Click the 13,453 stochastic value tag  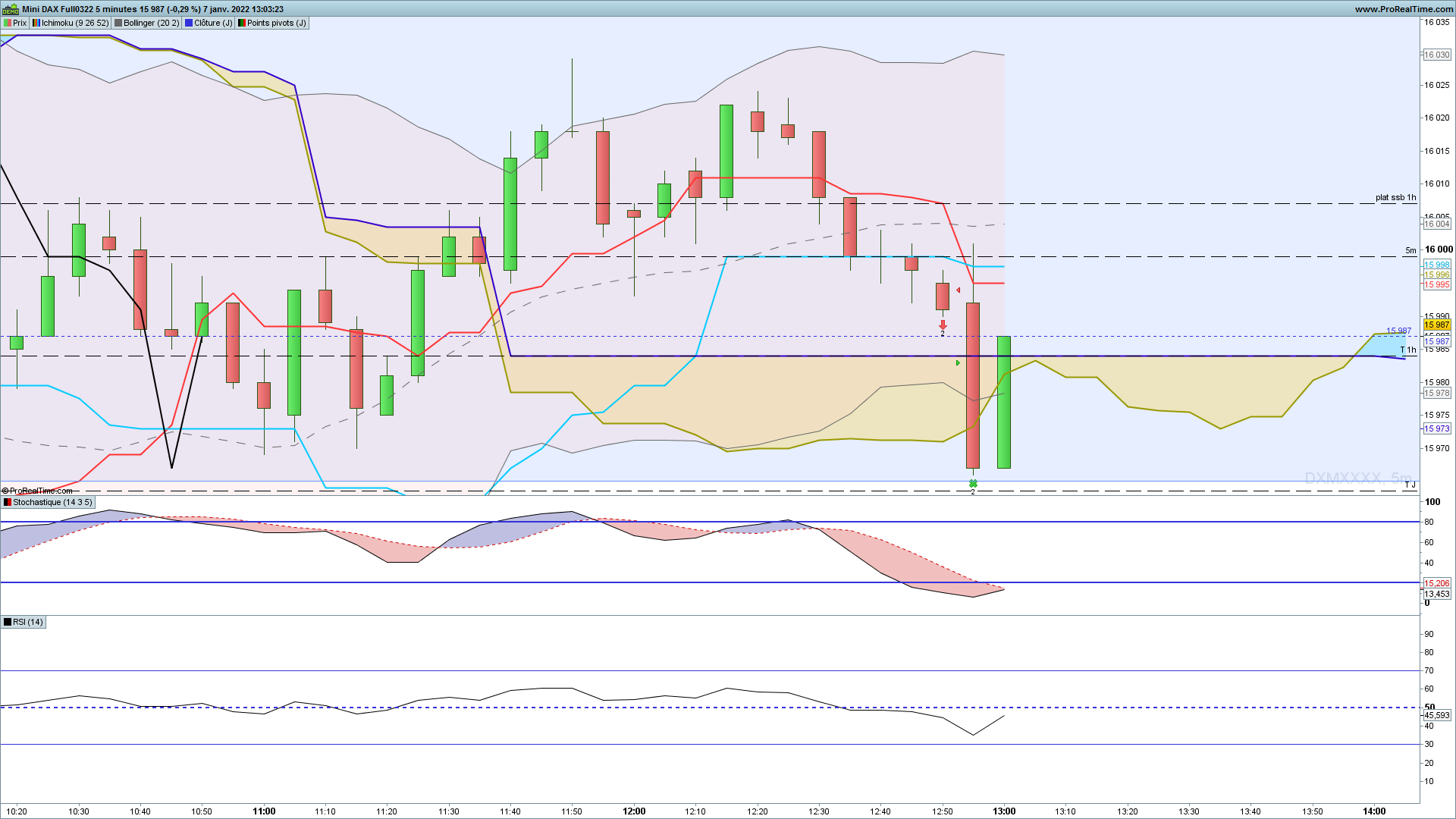(1437, 595)
